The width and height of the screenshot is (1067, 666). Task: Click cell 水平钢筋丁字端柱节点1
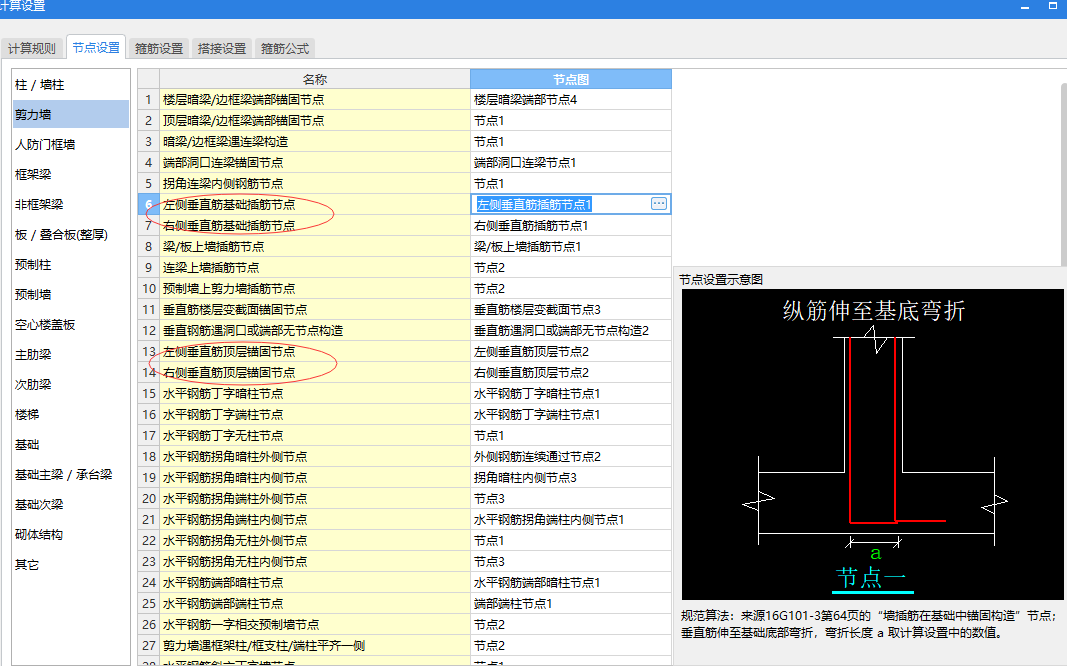coord(571,414)
